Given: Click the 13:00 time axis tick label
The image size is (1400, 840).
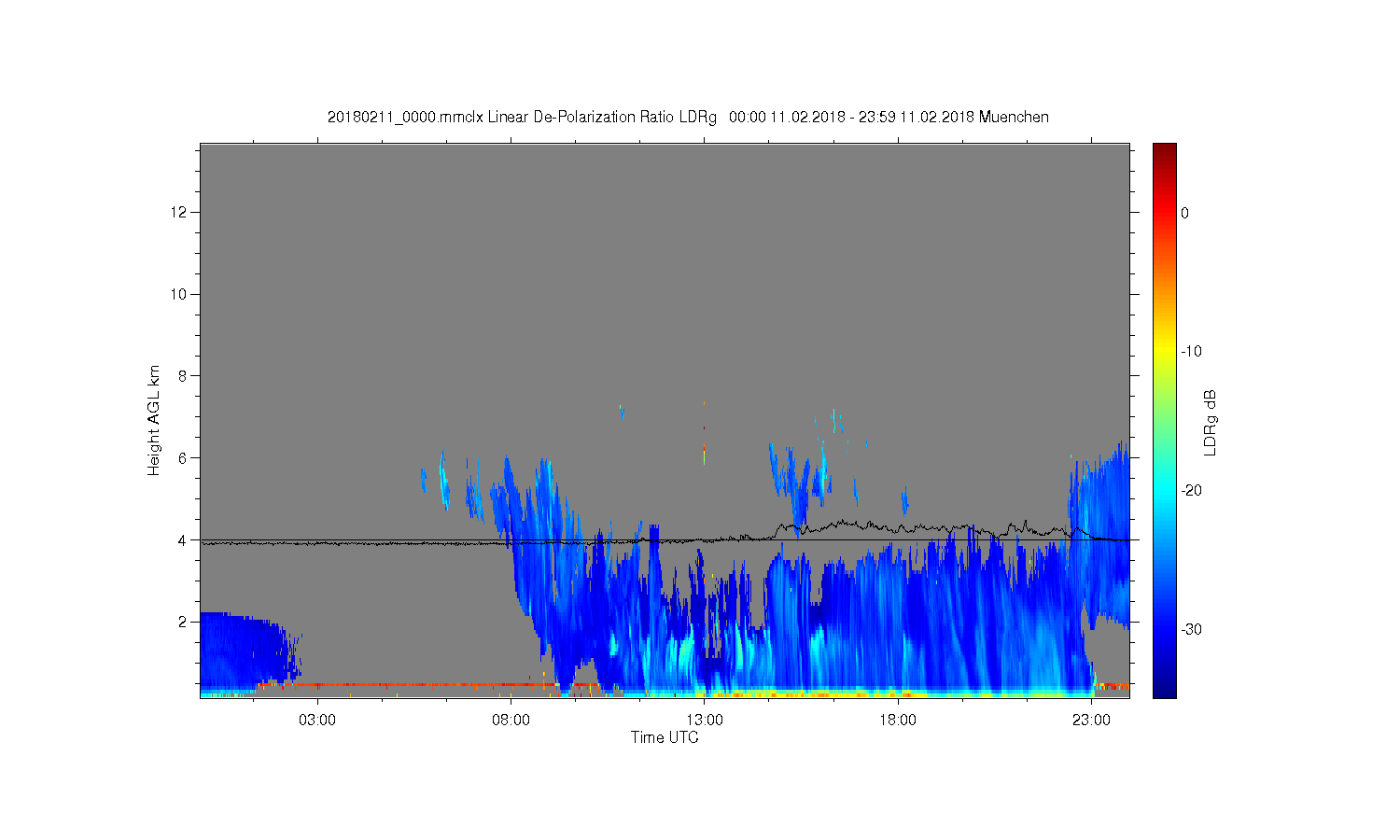Looking at the screenshot, I should [x=705, y=721].
